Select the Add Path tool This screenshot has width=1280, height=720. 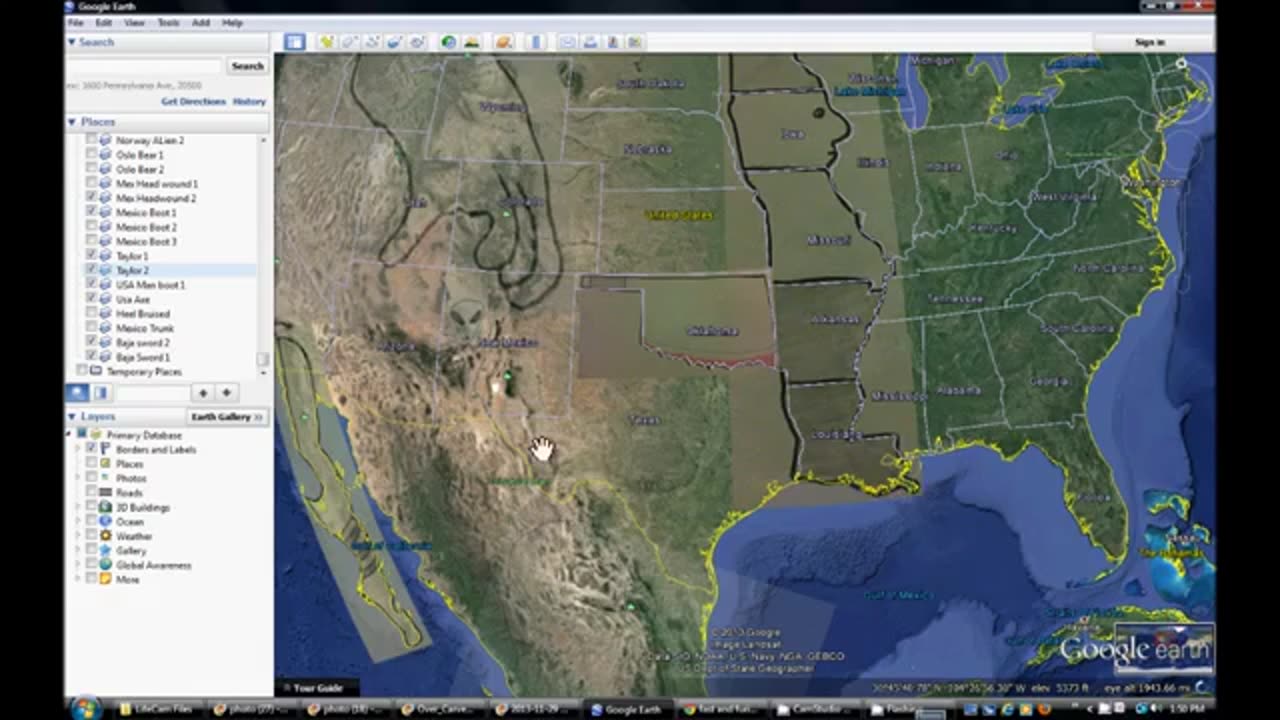click(x=372, y=42)
